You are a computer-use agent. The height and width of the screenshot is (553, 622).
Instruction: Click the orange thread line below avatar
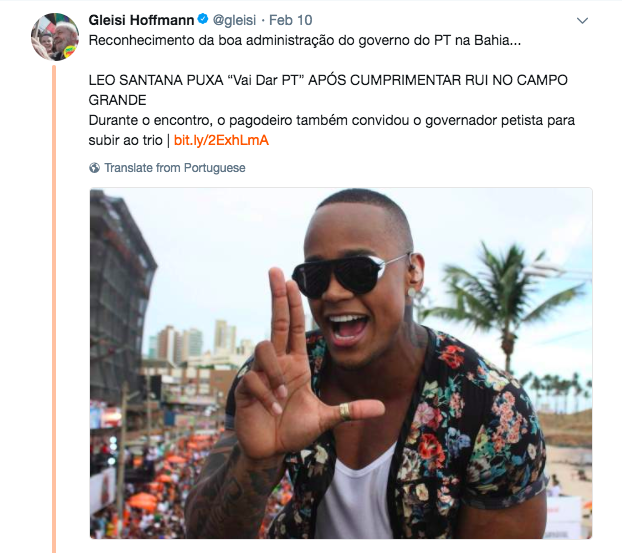point(54,309)
